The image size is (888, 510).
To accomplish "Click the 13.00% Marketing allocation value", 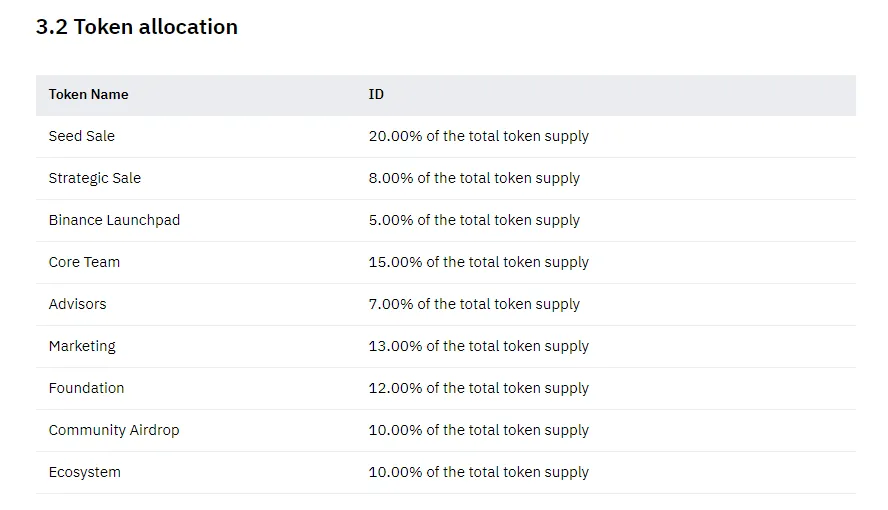I will (x=479, y=346).
